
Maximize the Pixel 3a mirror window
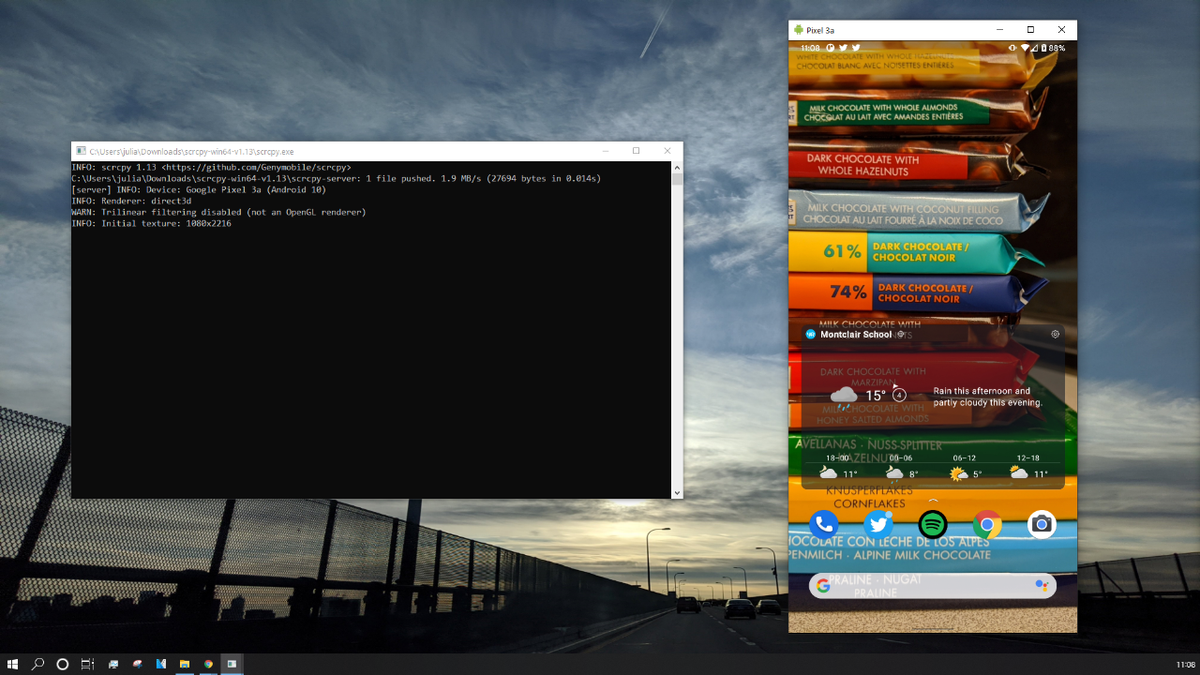(x=1030, y=30)
